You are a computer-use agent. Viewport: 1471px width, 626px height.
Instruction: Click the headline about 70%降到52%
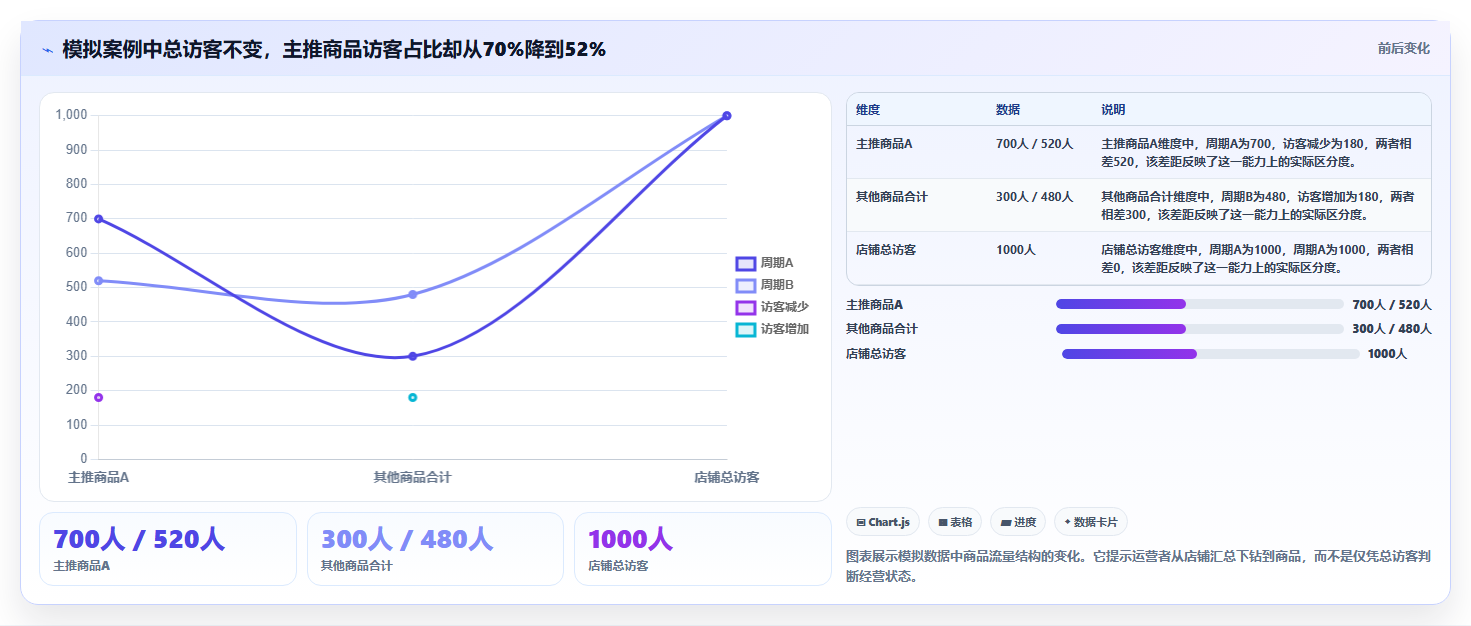[334, 50]
